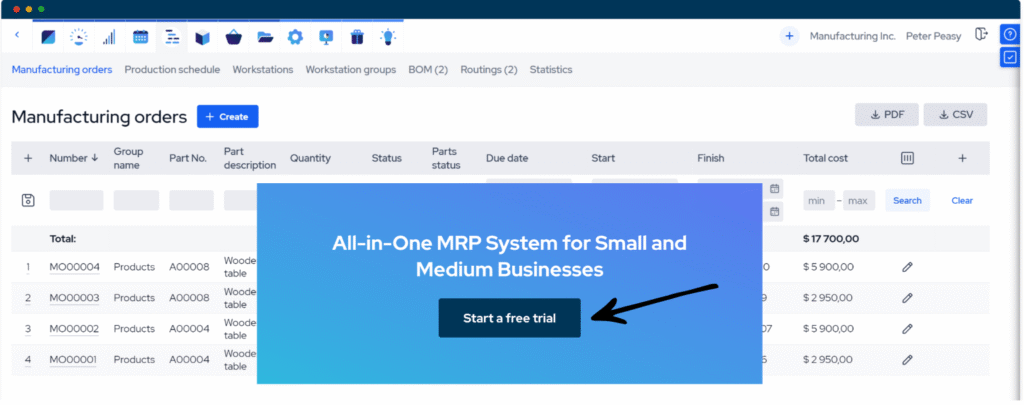The image size is (1024, 405).
Task: Select the Production planning Gantt icon
Action: (x=172, y=37)
